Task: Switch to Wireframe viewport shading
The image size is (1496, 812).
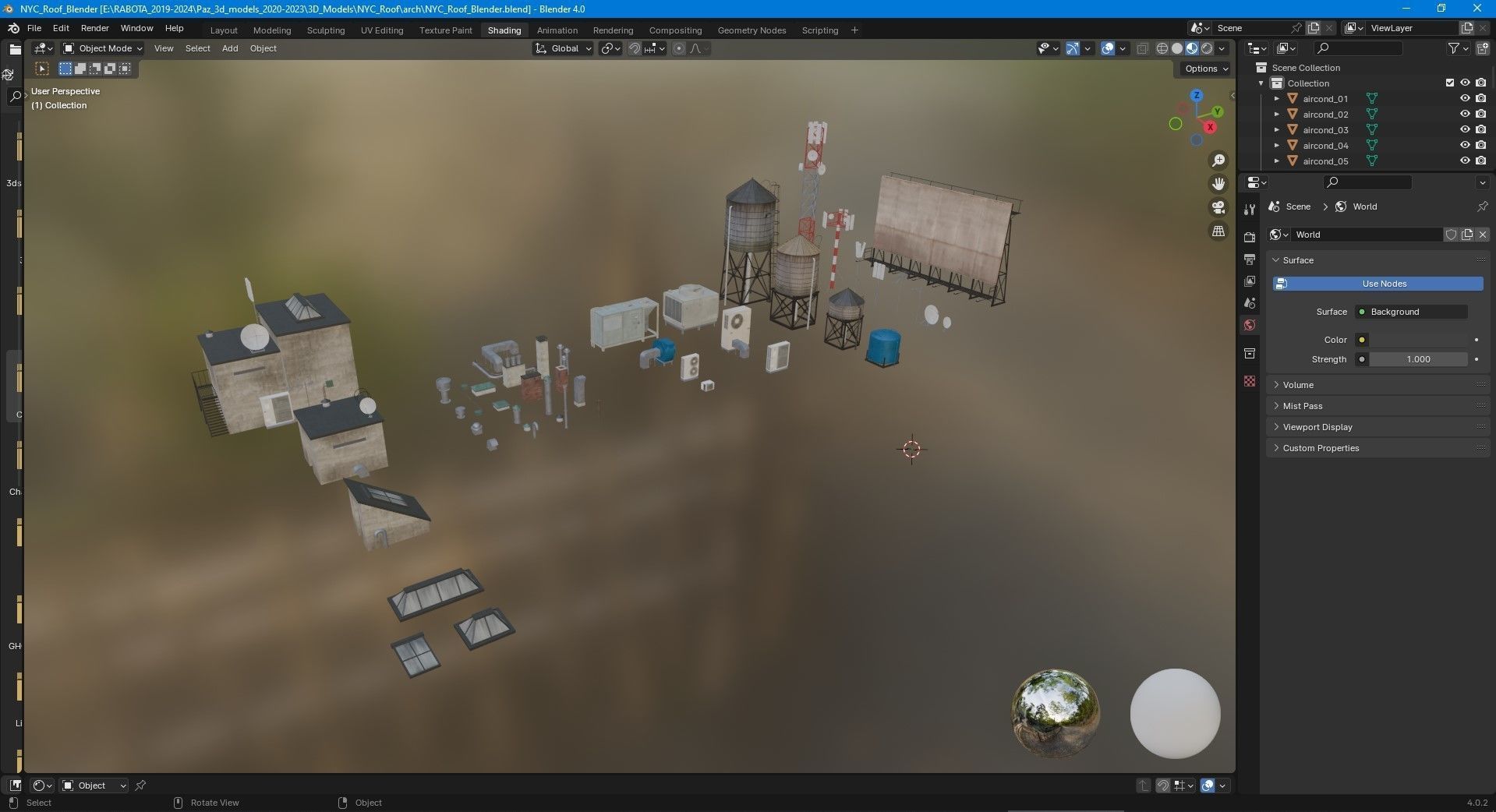Action: [1162, 48]
